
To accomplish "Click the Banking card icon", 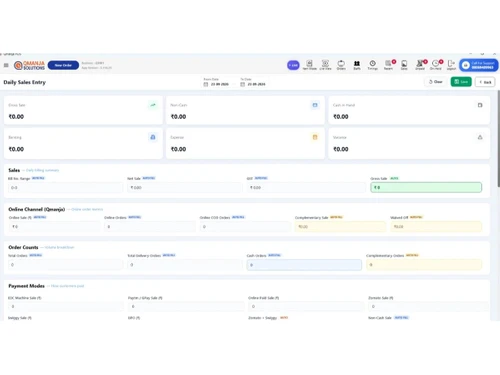I will tap(153, 137).
